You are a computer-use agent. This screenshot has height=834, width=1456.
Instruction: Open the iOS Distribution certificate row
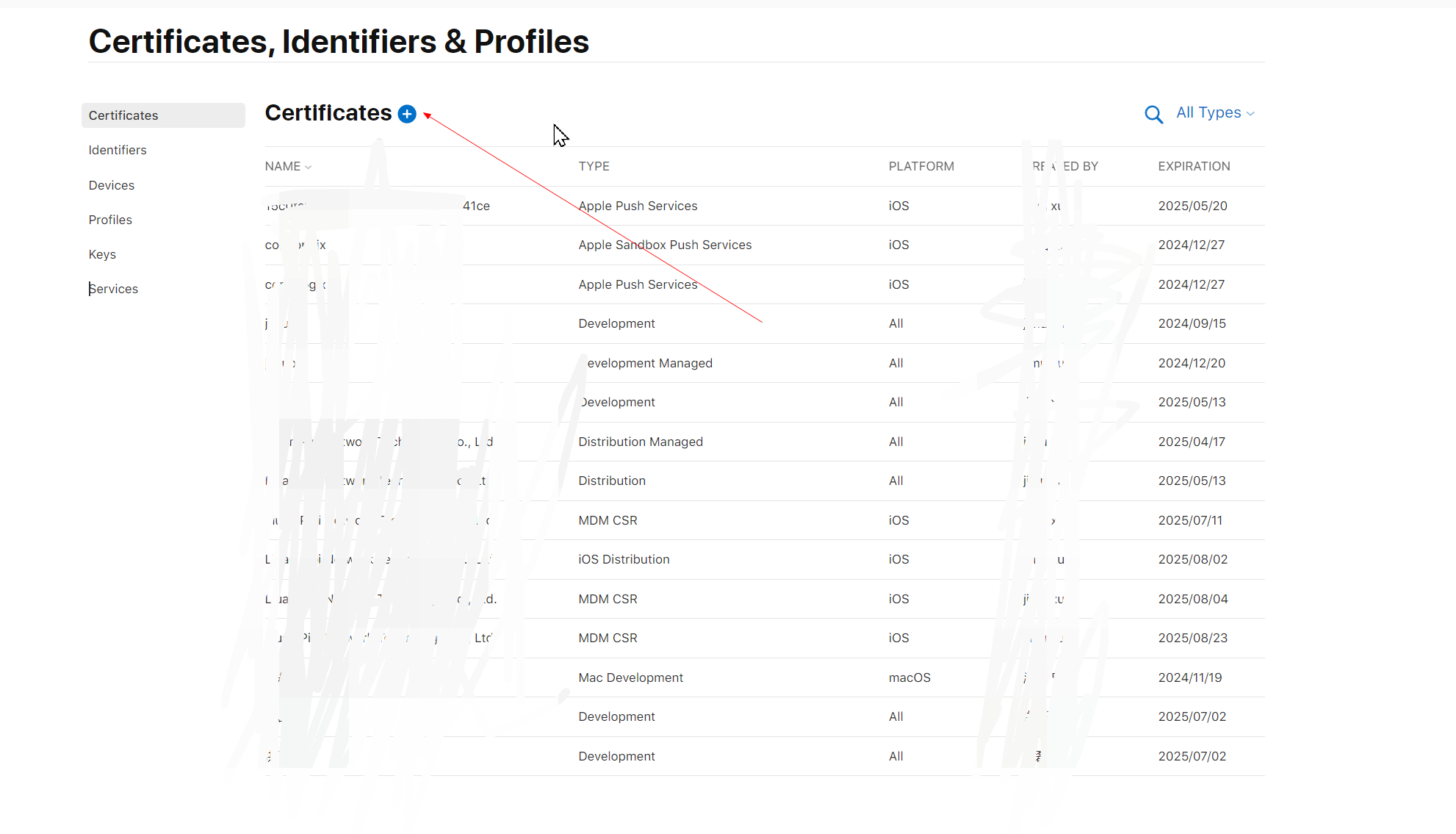point(624,559)
